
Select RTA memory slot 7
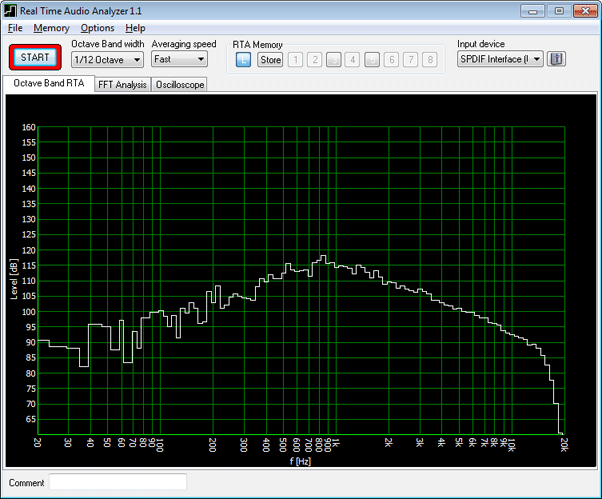click(410, 60)
